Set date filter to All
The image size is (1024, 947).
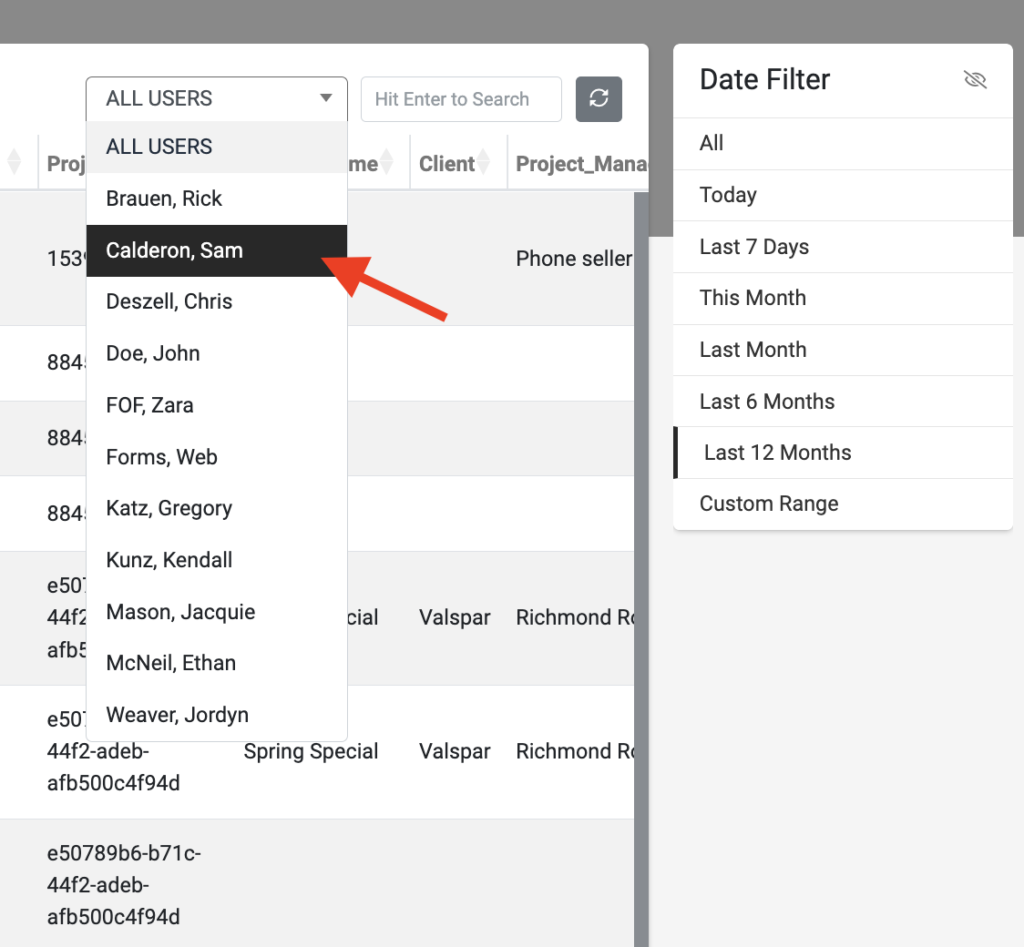[x=842, y=144]
